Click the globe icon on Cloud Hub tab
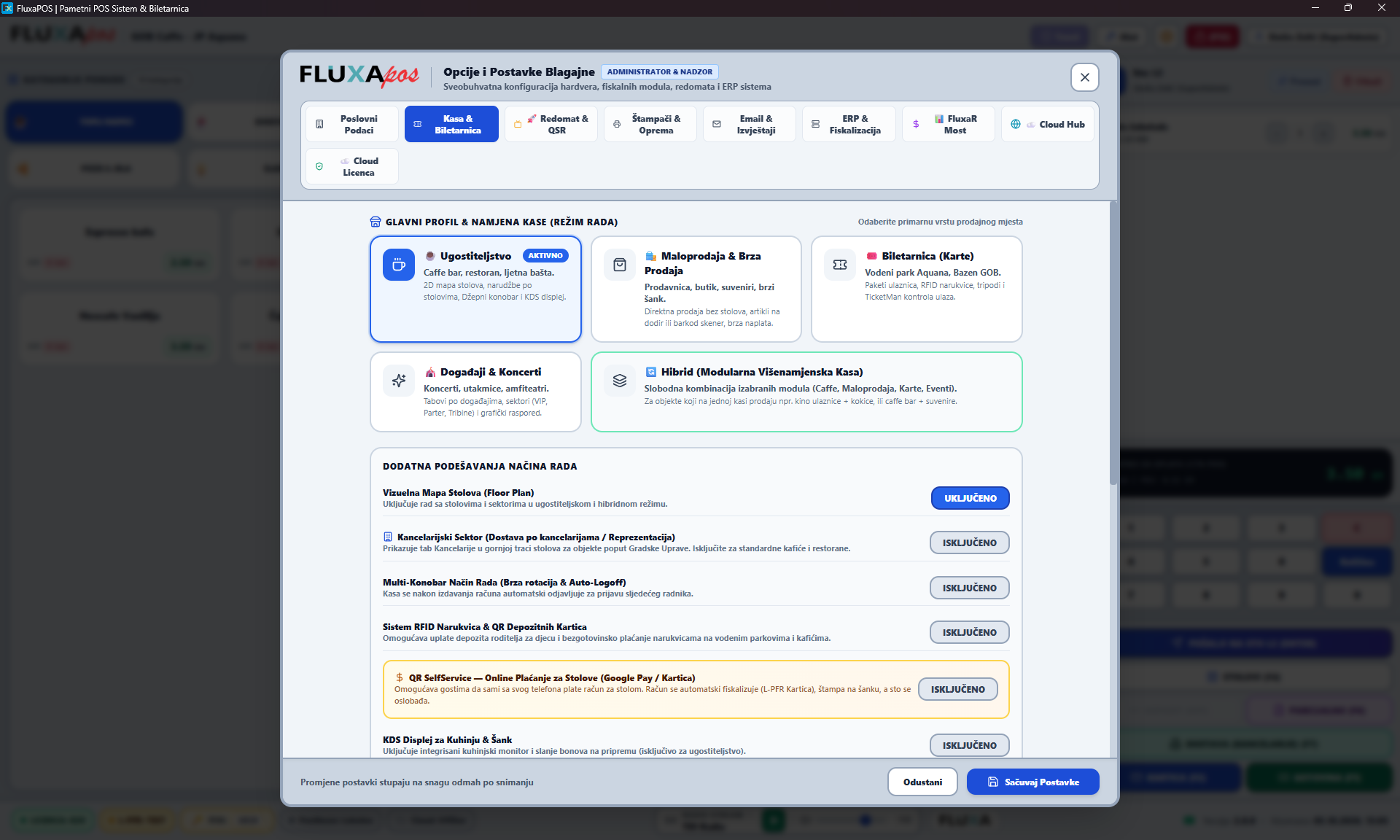 [1016, 124]
